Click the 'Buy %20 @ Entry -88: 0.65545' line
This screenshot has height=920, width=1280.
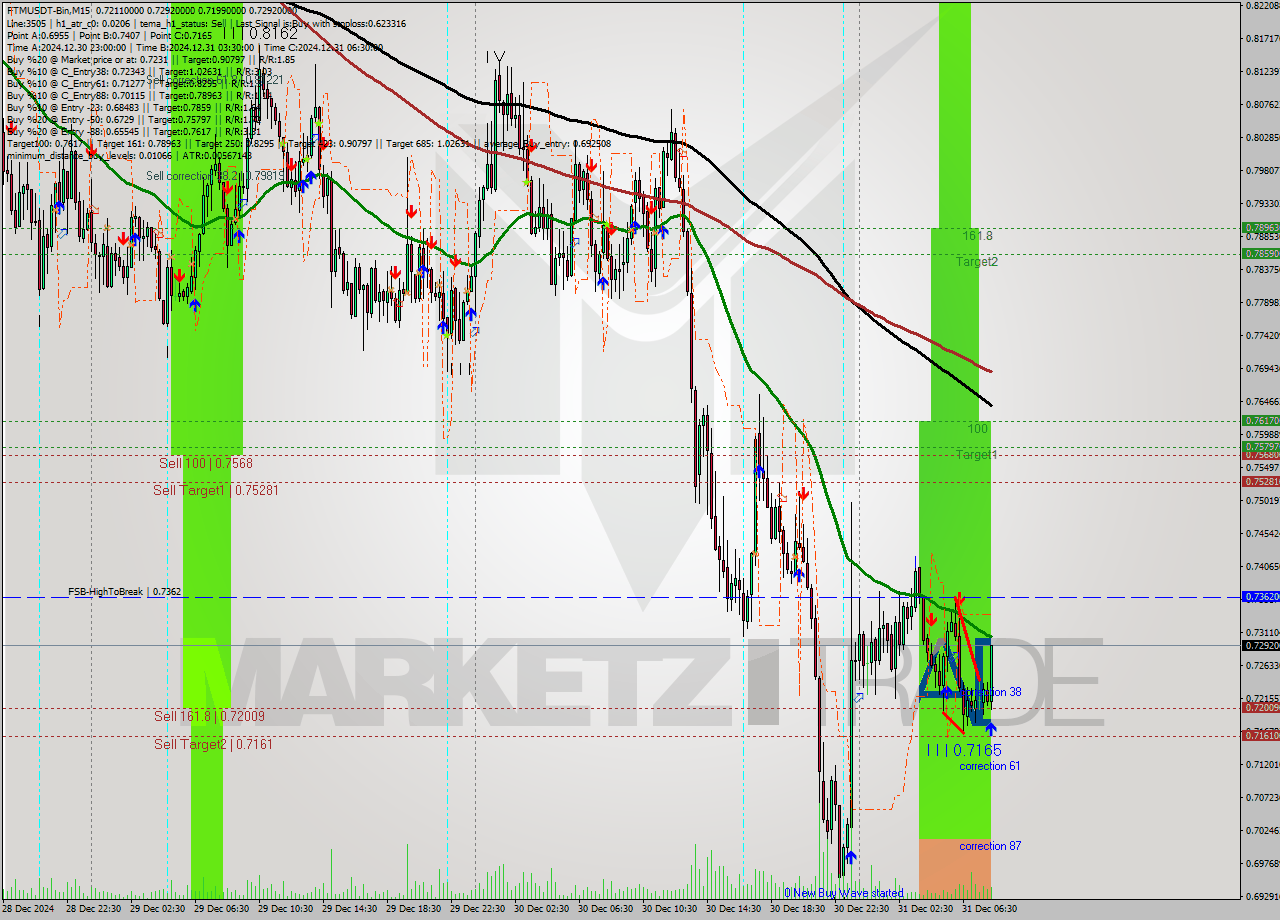click(74, 131)
